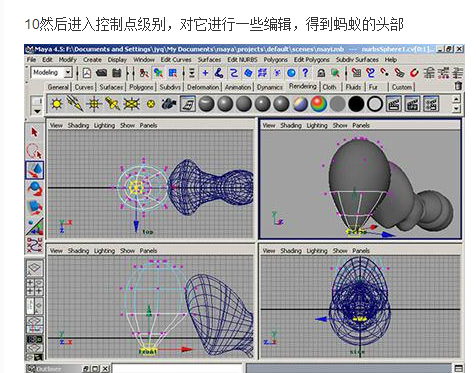Click Panels in top-left viewport

click(148, 126)
